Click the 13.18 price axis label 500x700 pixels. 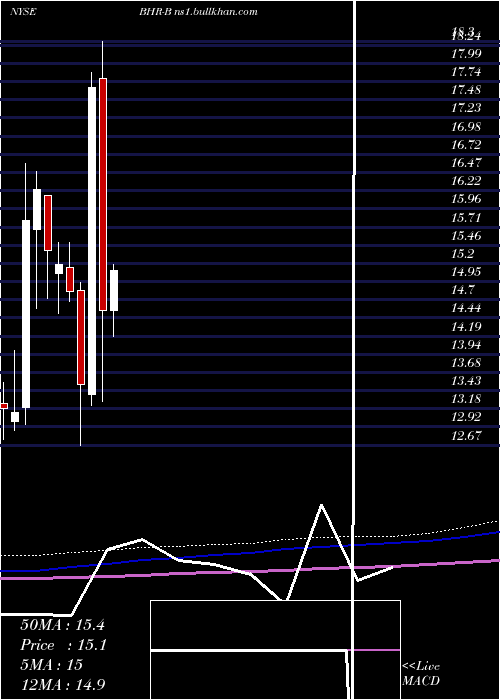coord(466,399)
